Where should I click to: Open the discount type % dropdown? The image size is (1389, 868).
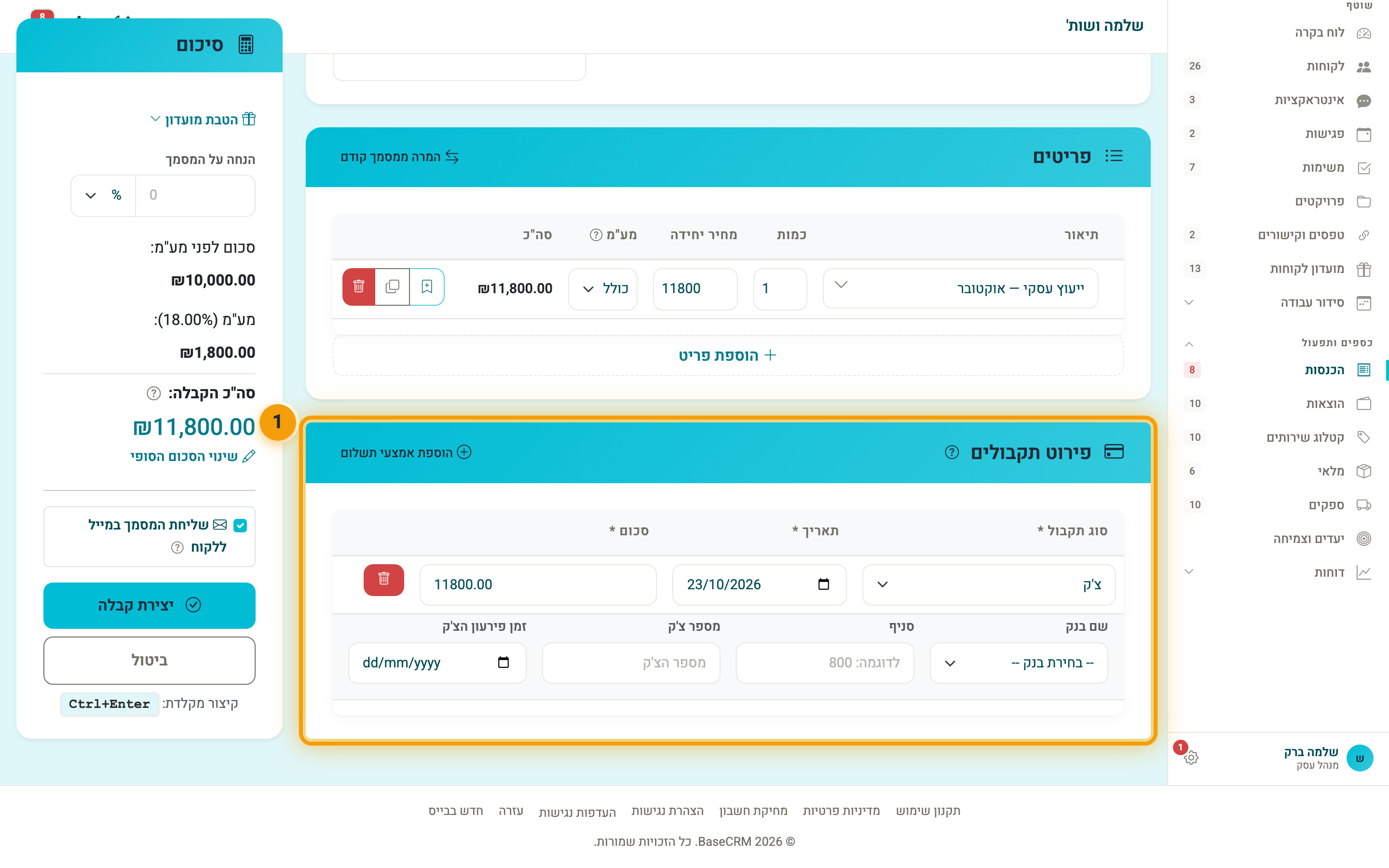pos(103,196)
